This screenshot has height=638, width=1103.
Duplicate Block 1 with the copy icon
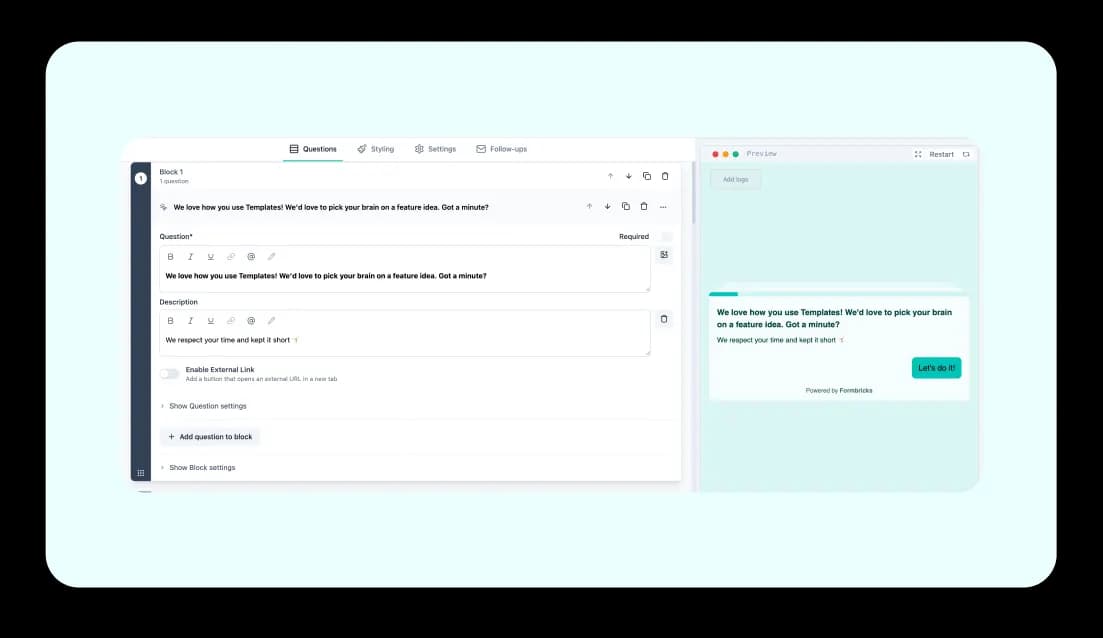(x=646, y=175)
